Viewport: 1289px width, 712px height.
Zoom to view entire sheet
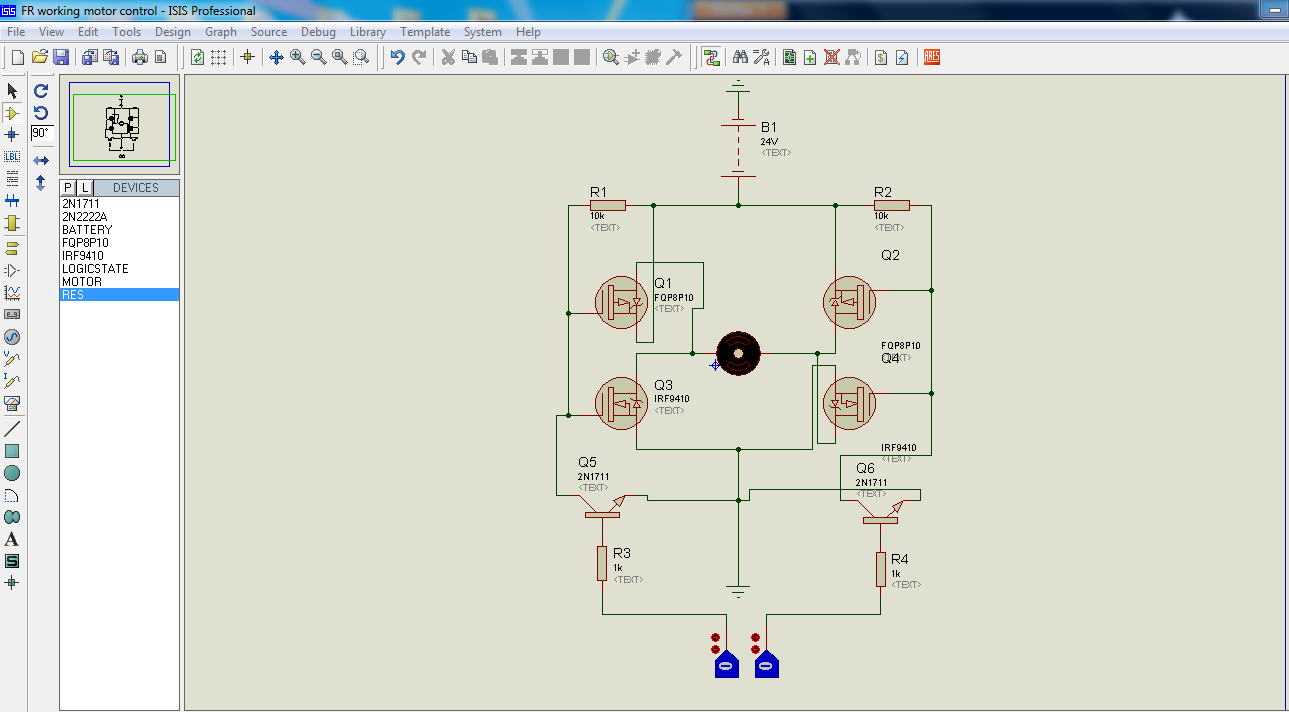340,57
